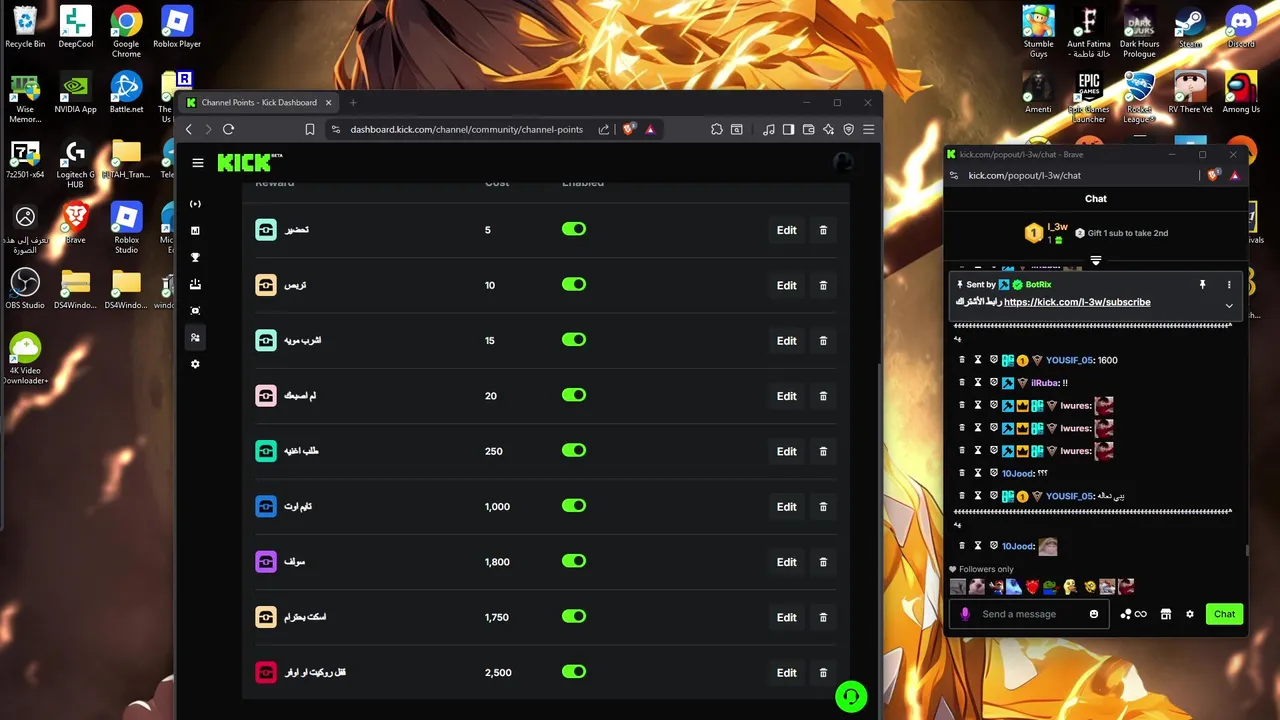Click trash icon in the 1,000 cost row

(823, 506)
